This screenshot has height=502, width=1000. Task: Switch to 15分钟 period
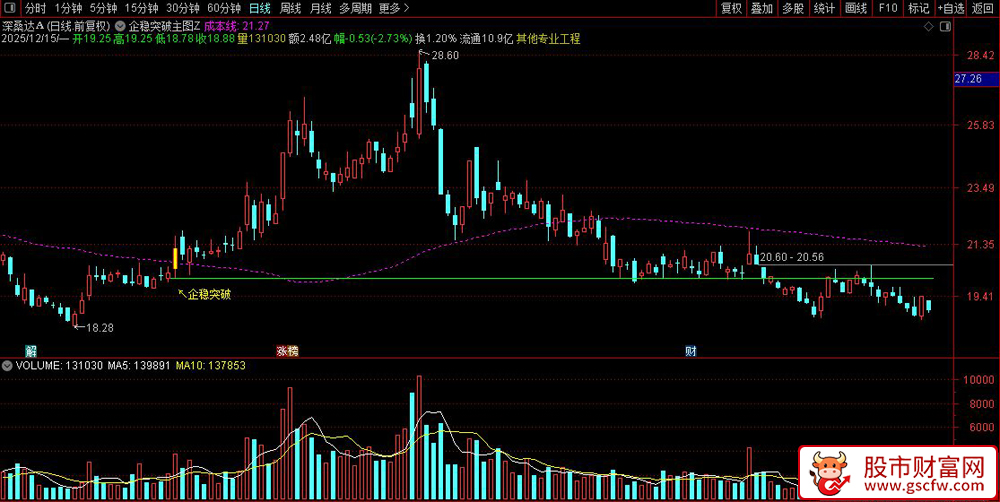coord(141,8)
